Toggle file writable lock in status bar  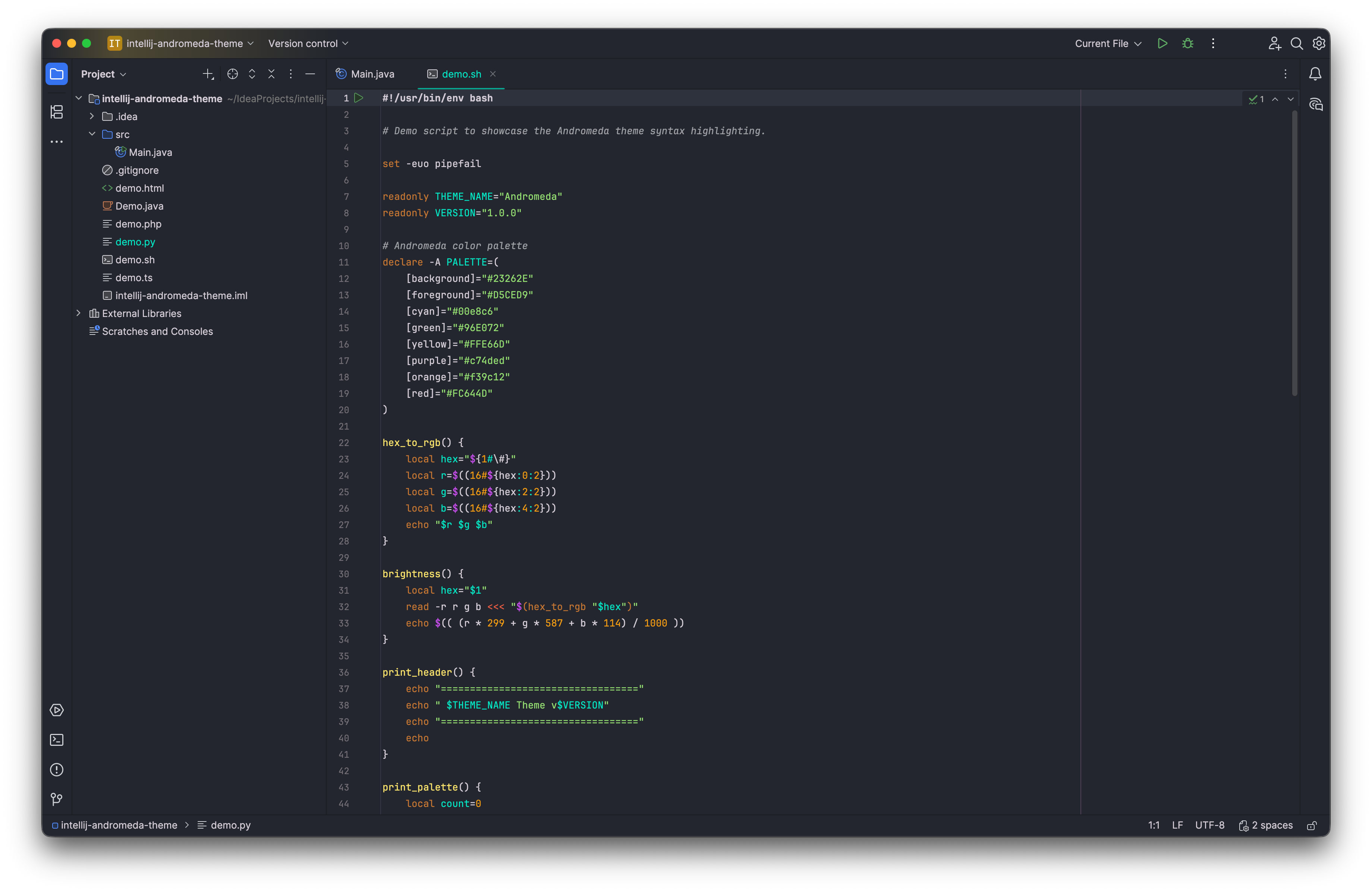coord(1312,825)
